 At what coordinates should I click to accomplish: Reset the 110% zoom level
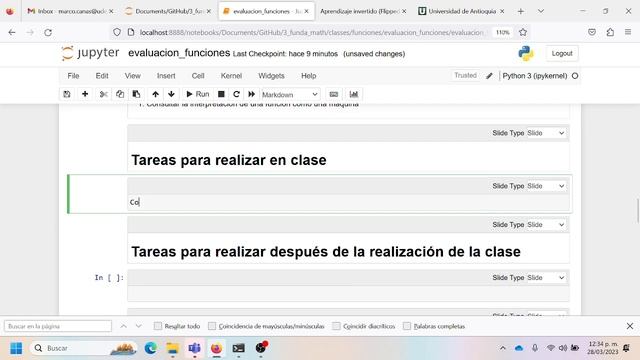pos(503,32)
